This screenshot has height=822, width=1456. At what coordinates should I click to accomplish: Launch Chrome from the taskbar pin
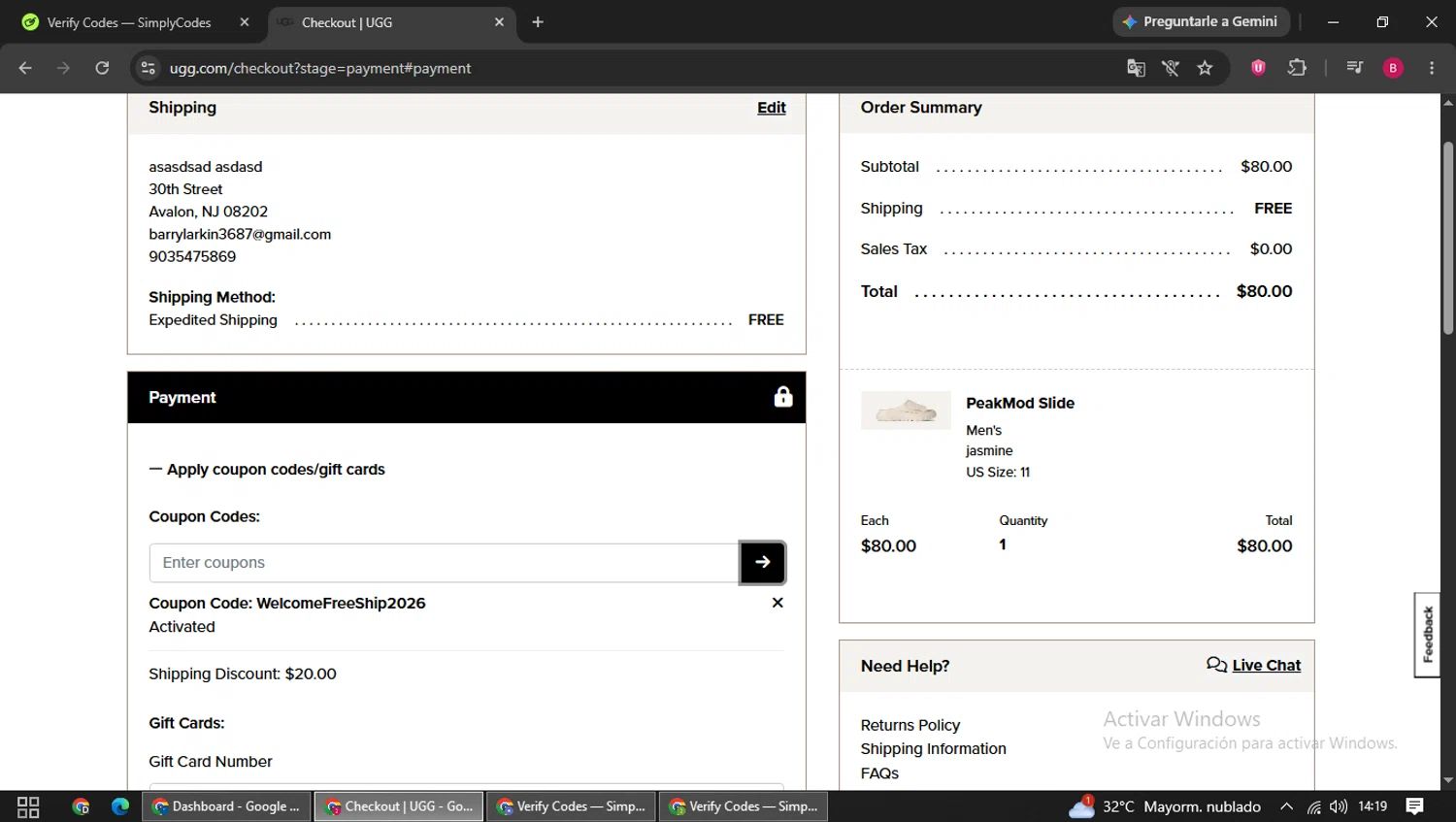point(81,806)
